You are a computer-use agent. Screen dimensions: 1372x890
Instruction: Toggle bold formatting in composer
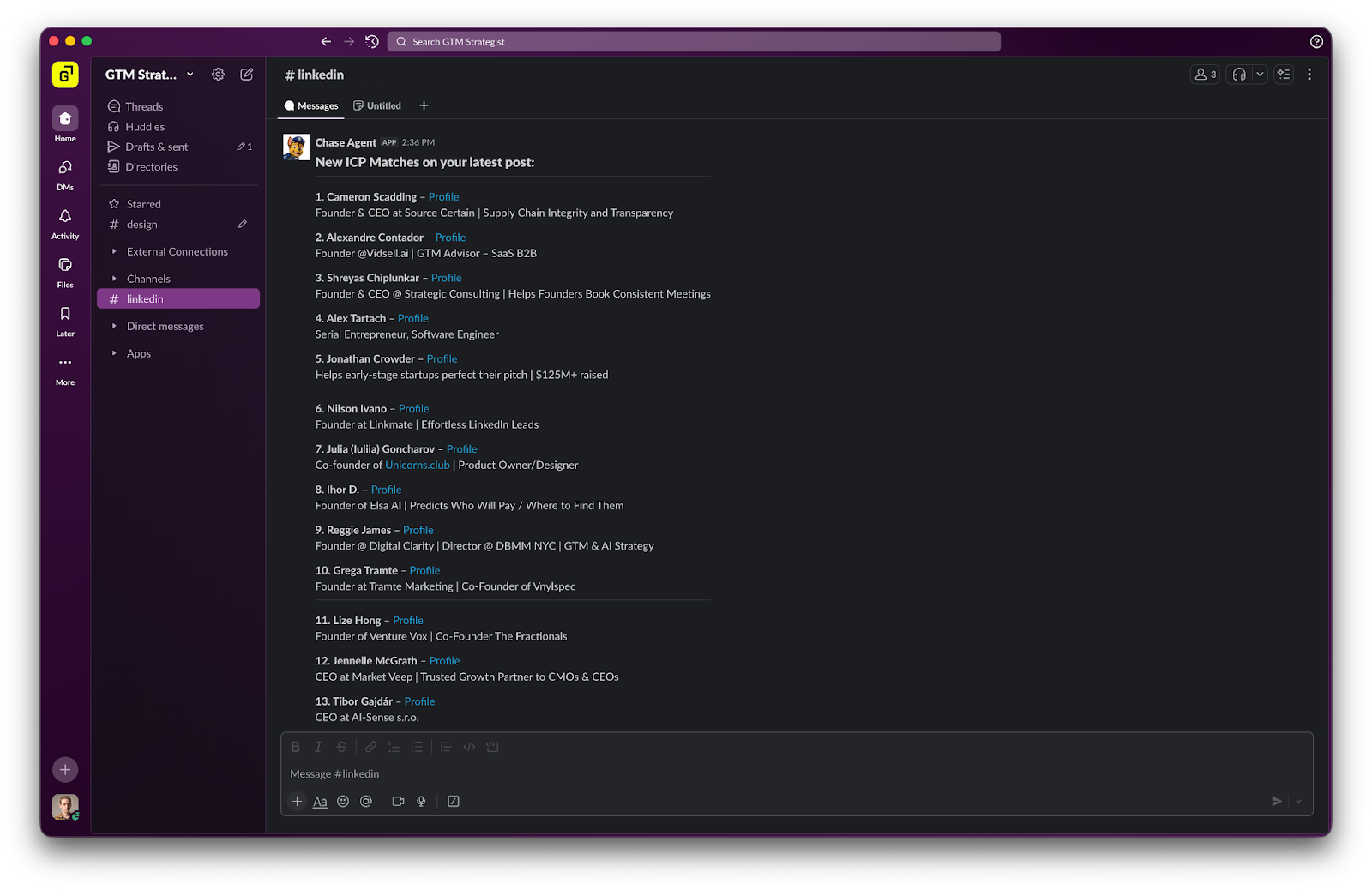click(295, 747)
